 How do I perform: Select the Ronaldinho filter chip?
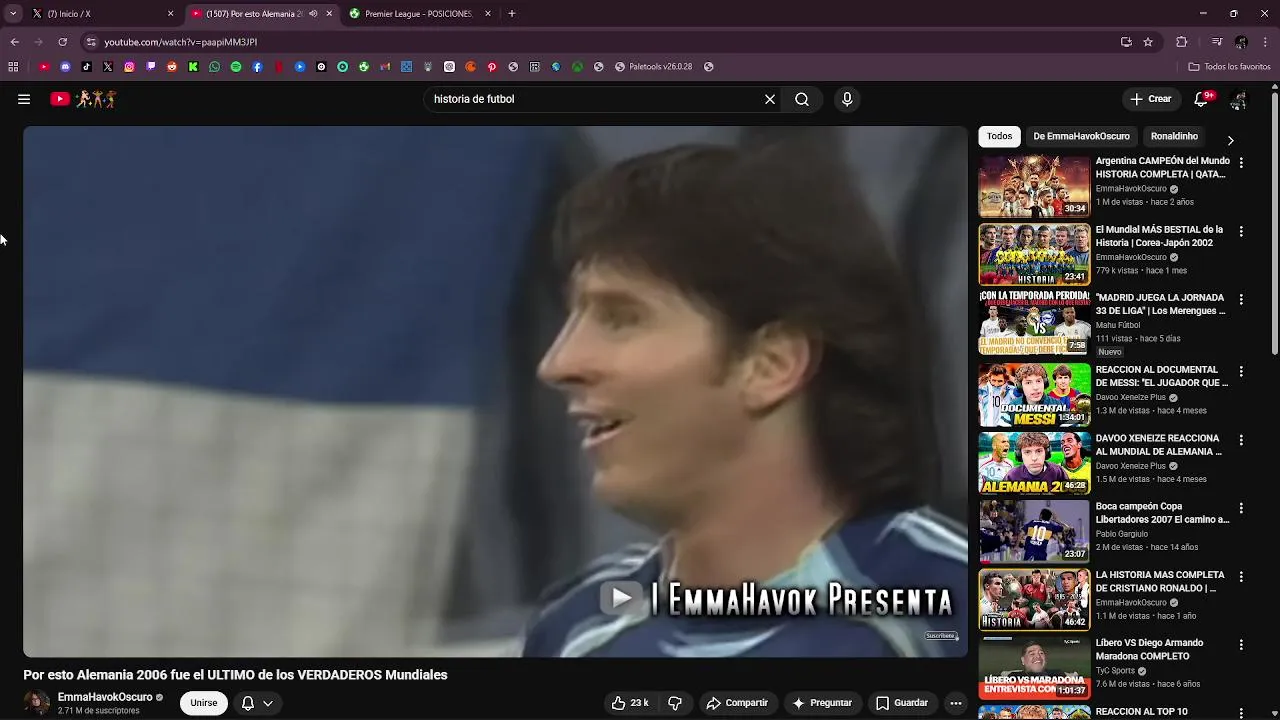(1174, 136)
